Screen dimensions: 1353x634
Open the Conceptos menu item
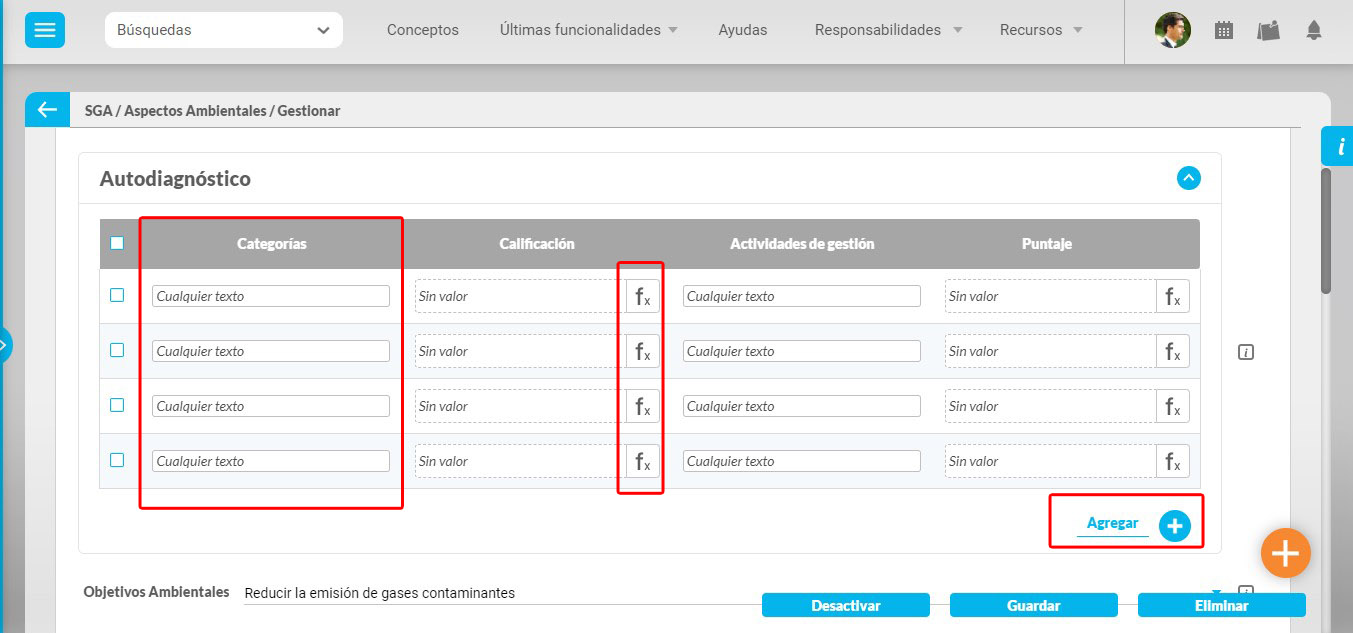tap(423, 30)
